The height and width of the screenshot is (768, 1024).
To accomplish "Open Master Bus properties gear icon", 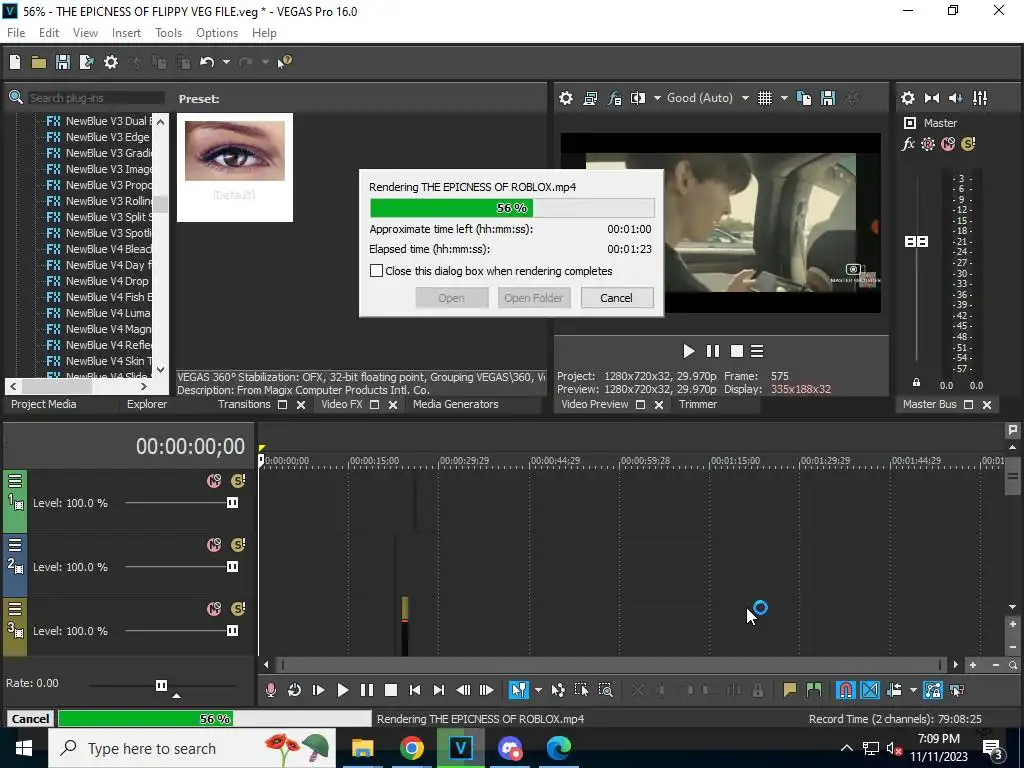I will click(x=908, y=98).
